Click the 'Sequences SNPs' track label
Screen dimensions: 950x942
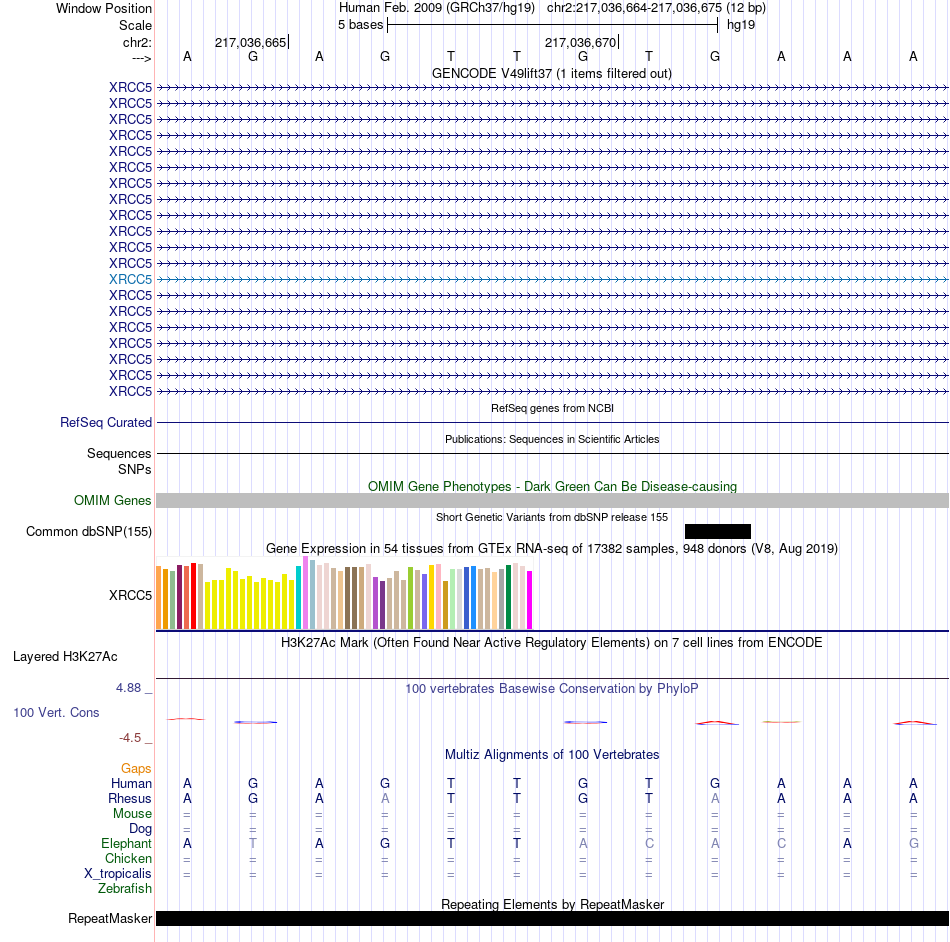[x=119, y=461]
